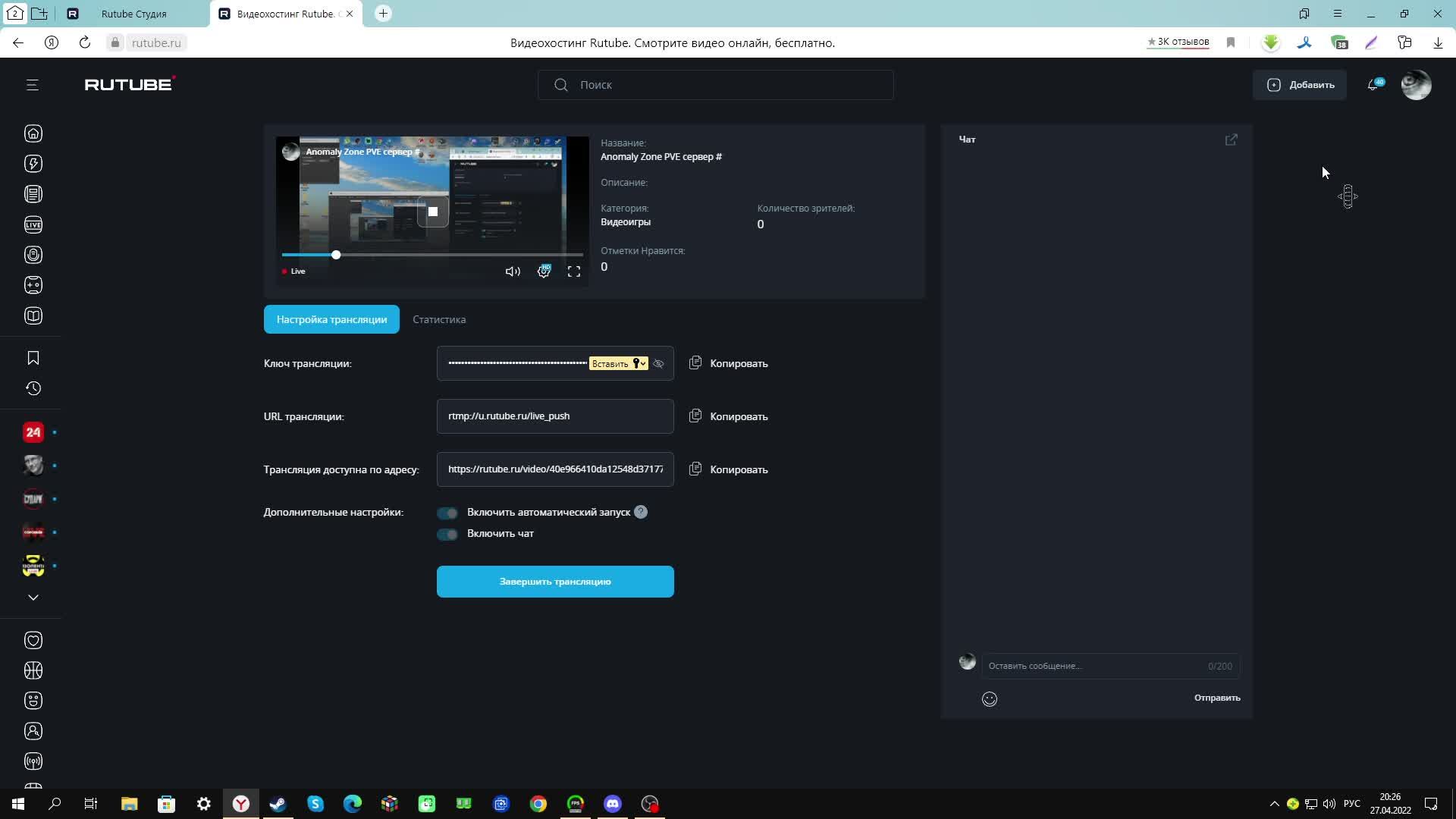The height and width of the screenshot is (819, 1456).
Task: Expand more subscriptions chevron in sidebar
Action: [x=33, y=598]
